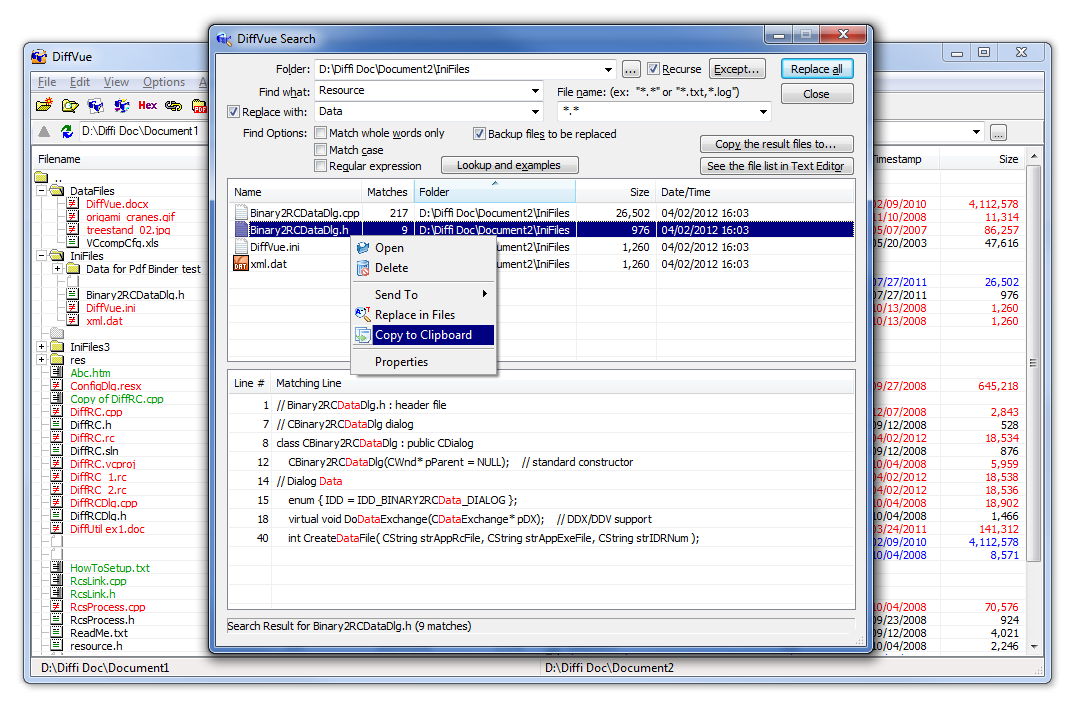Image resolution: width=1077 pixels, height=708 pixels.
Task: Expand the IniFiles3 folder node
Action: [42, 347]
